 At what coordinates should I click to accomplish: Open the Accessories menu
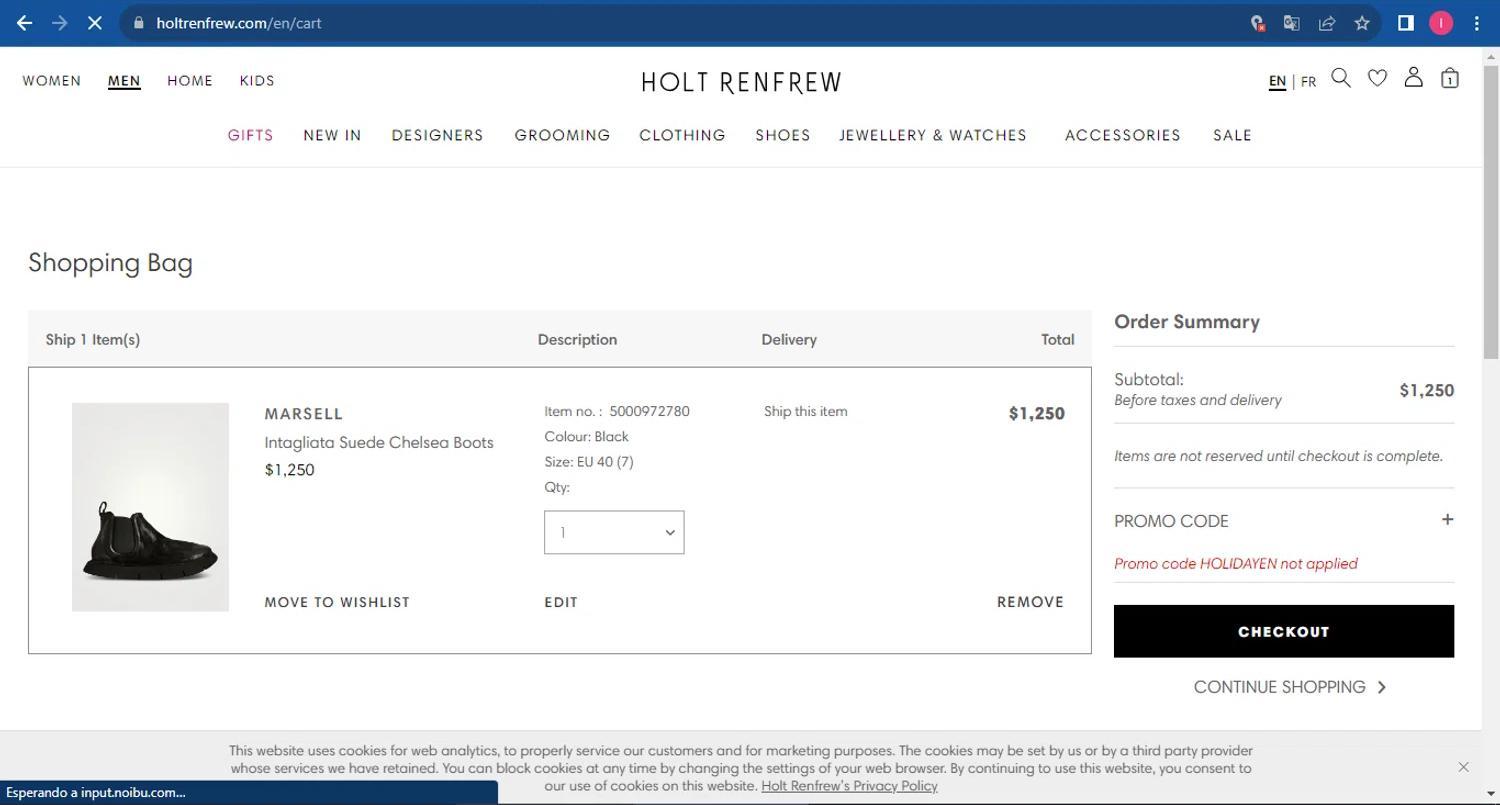pos(1123,135)
